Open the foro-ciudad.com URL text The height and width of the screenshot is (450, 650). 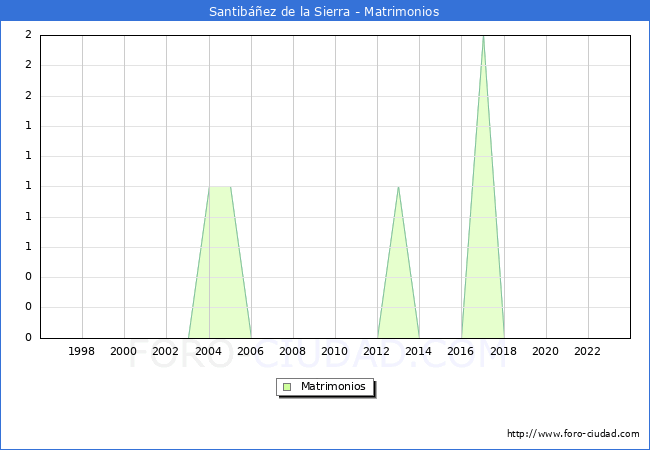pos(573,434)
